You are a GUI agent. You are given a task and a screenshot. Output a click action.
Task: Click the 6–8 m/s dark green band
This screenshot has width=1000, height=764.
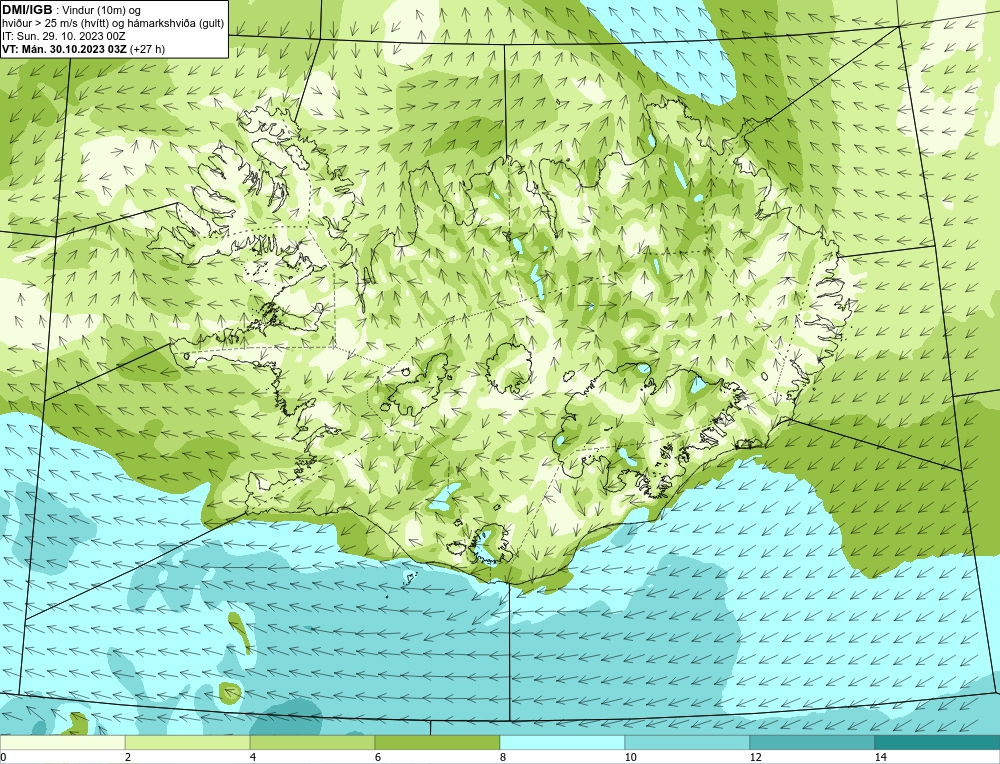click(x=438, y=743)
